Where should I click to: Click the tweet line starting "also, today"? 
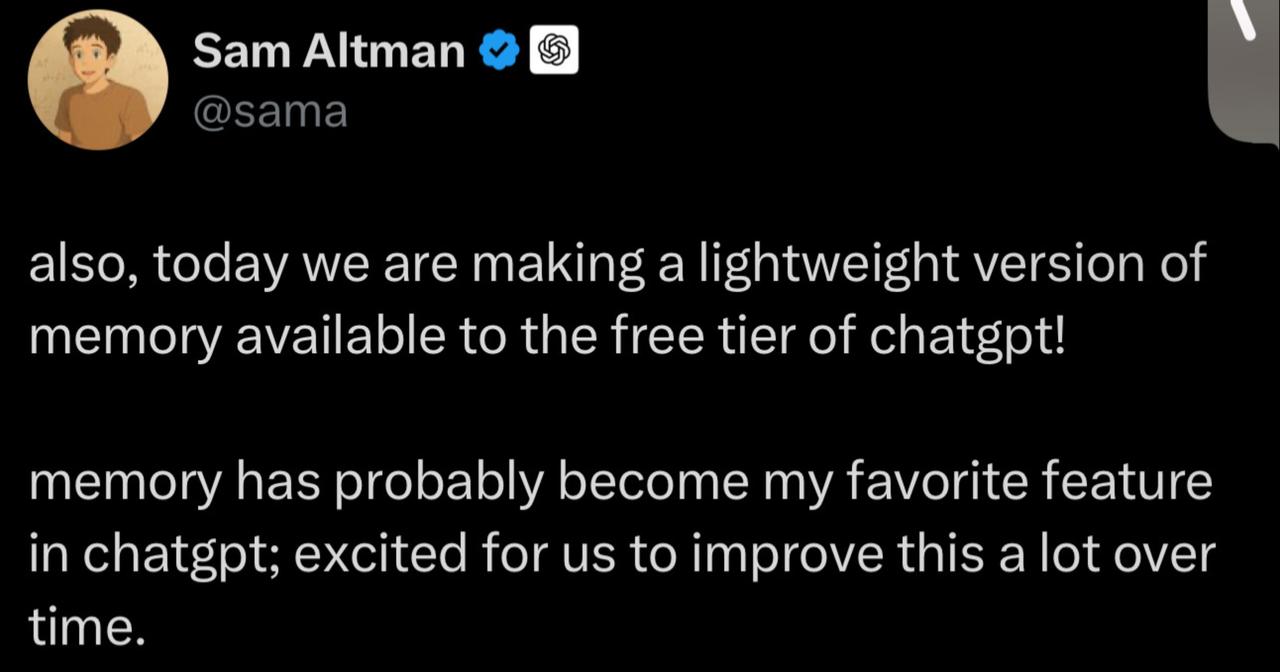click(617, 268)
